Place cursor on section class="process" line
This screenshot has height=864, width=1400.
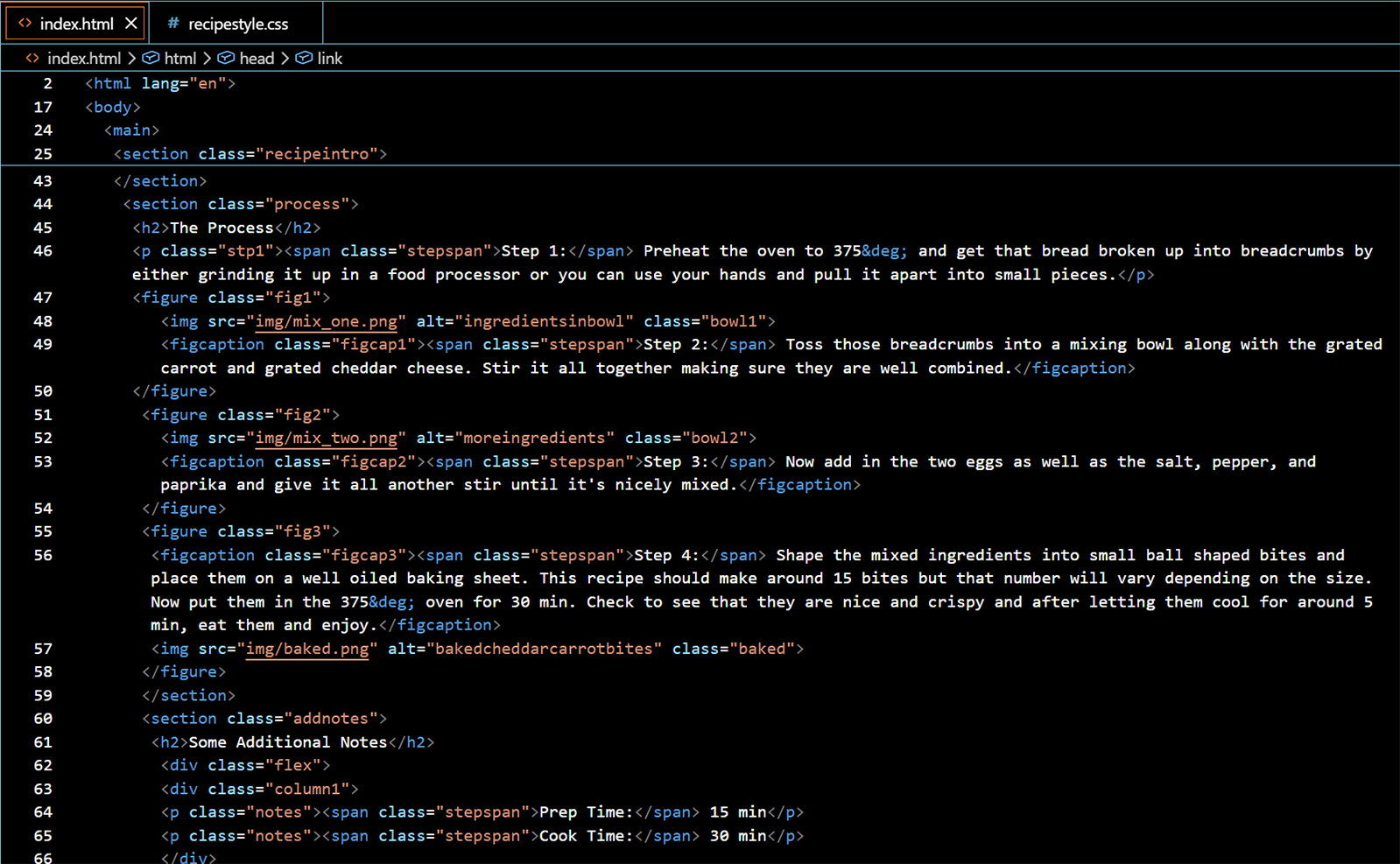coord(241,204)
